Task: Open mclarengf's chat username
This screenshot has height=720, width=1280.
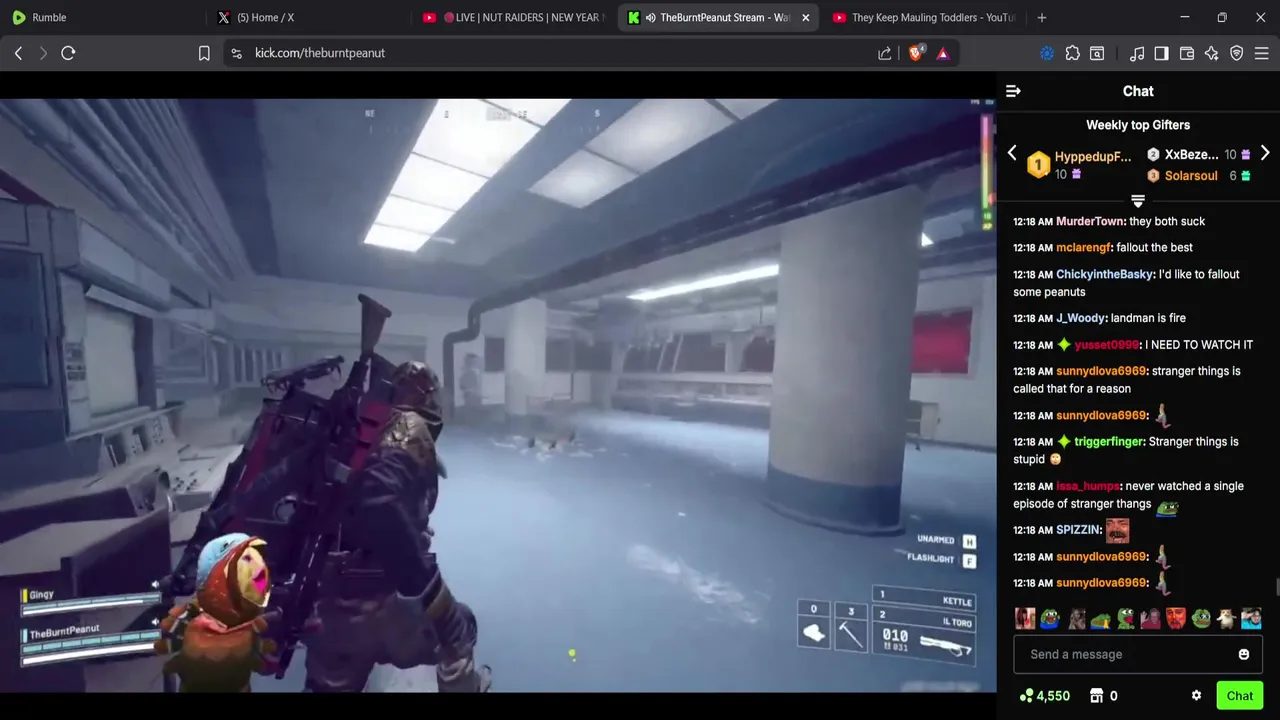Action: pyautogui.click(x=1083, y=248)
